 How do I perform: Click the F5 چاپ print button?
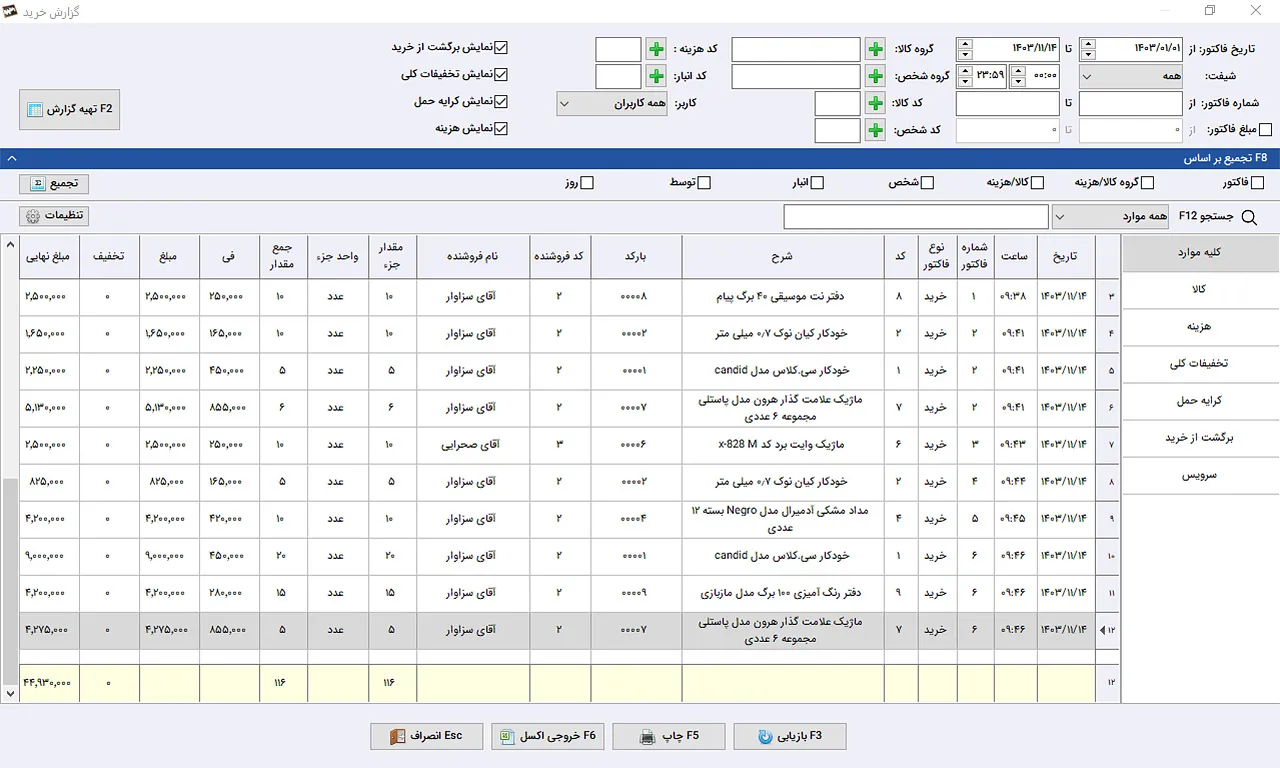tap(669, 736)
